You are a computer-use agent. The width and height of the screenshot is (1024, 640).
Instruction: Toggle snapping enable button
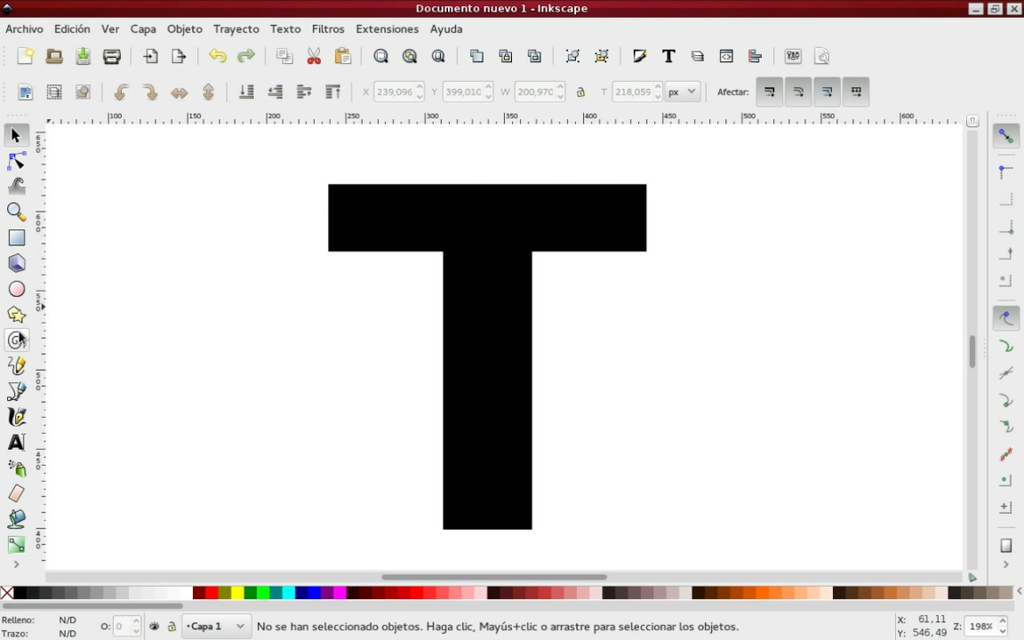pos(1006,136)
